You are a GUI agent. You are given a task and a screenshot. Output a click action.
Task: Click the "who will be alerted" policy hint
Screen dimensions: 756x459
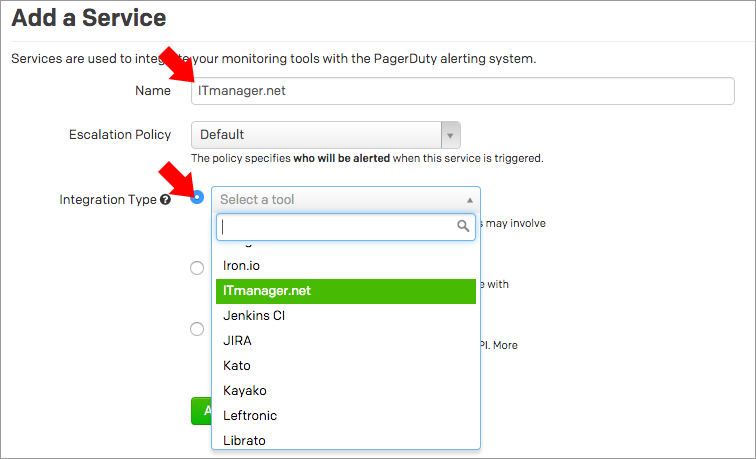(x=342, y=158)
